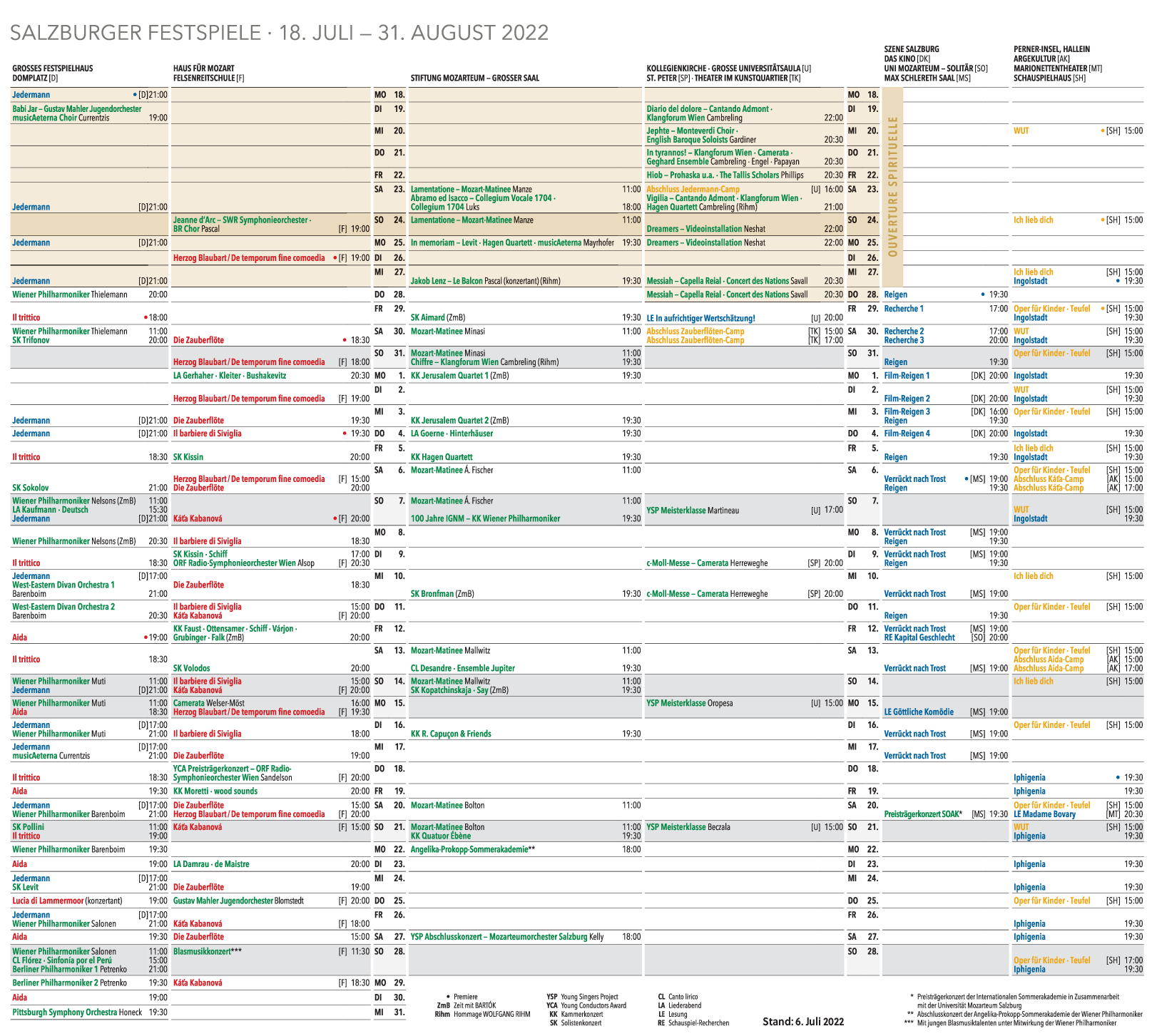This screenshot has width=1157, height=1036.
Task: Click the Blasmusikkonzert event on August 28
Action: pos(208,952)
